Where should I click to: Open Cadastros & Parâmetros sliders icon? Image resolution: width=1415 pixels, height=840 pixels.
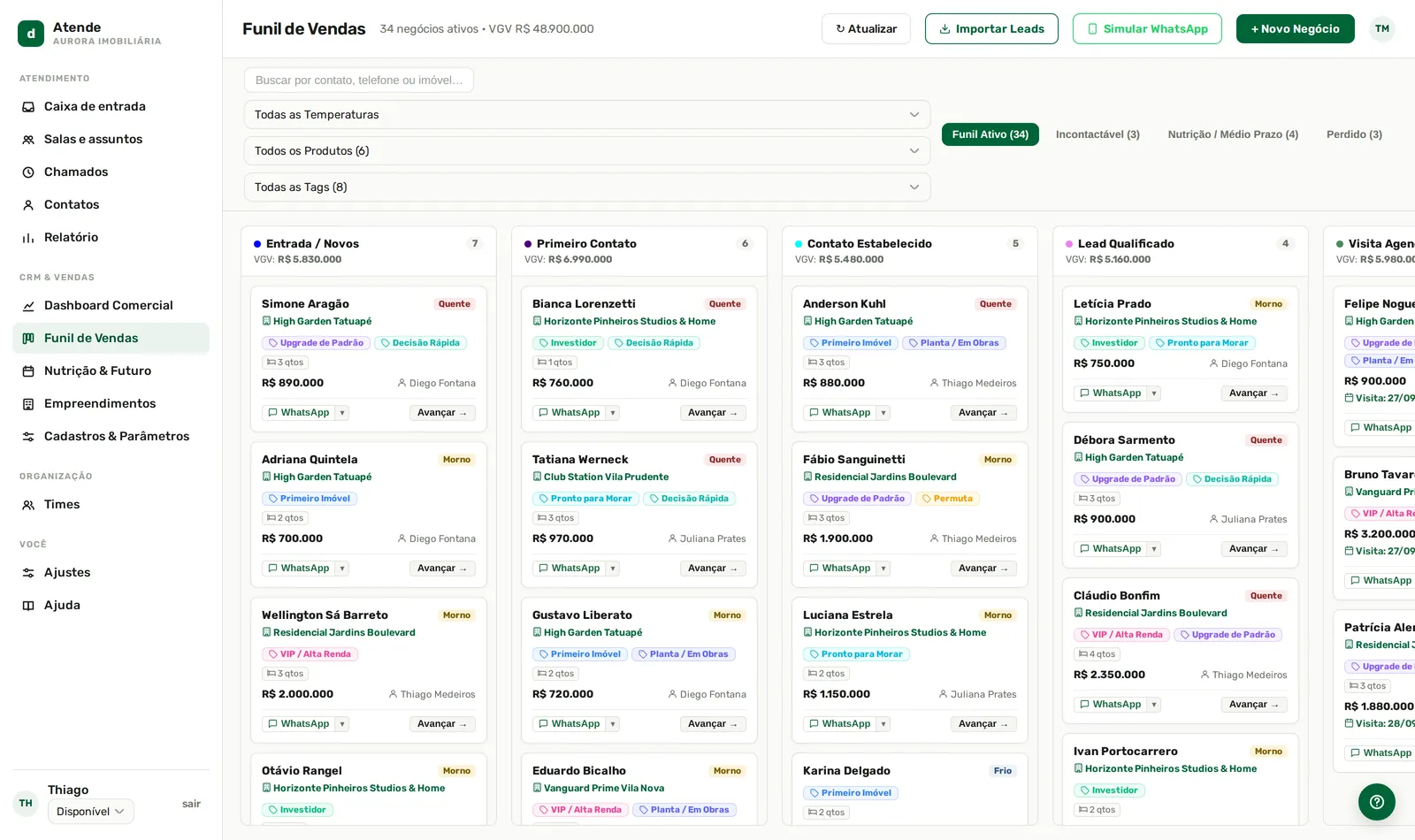point(28,437)
